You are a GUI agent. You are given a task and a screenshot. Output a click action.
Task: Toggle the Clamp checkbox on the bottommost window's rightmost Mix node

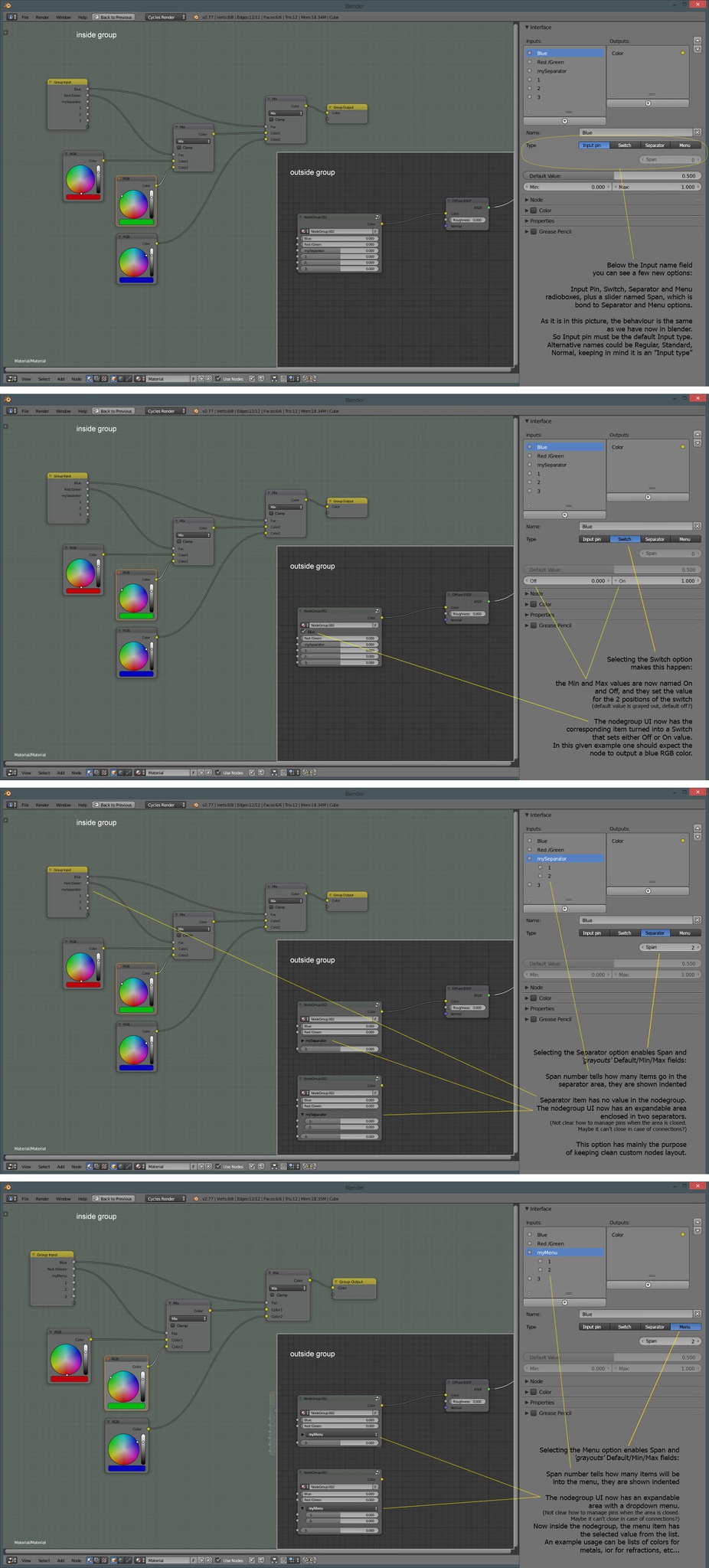pos(273,1295)
